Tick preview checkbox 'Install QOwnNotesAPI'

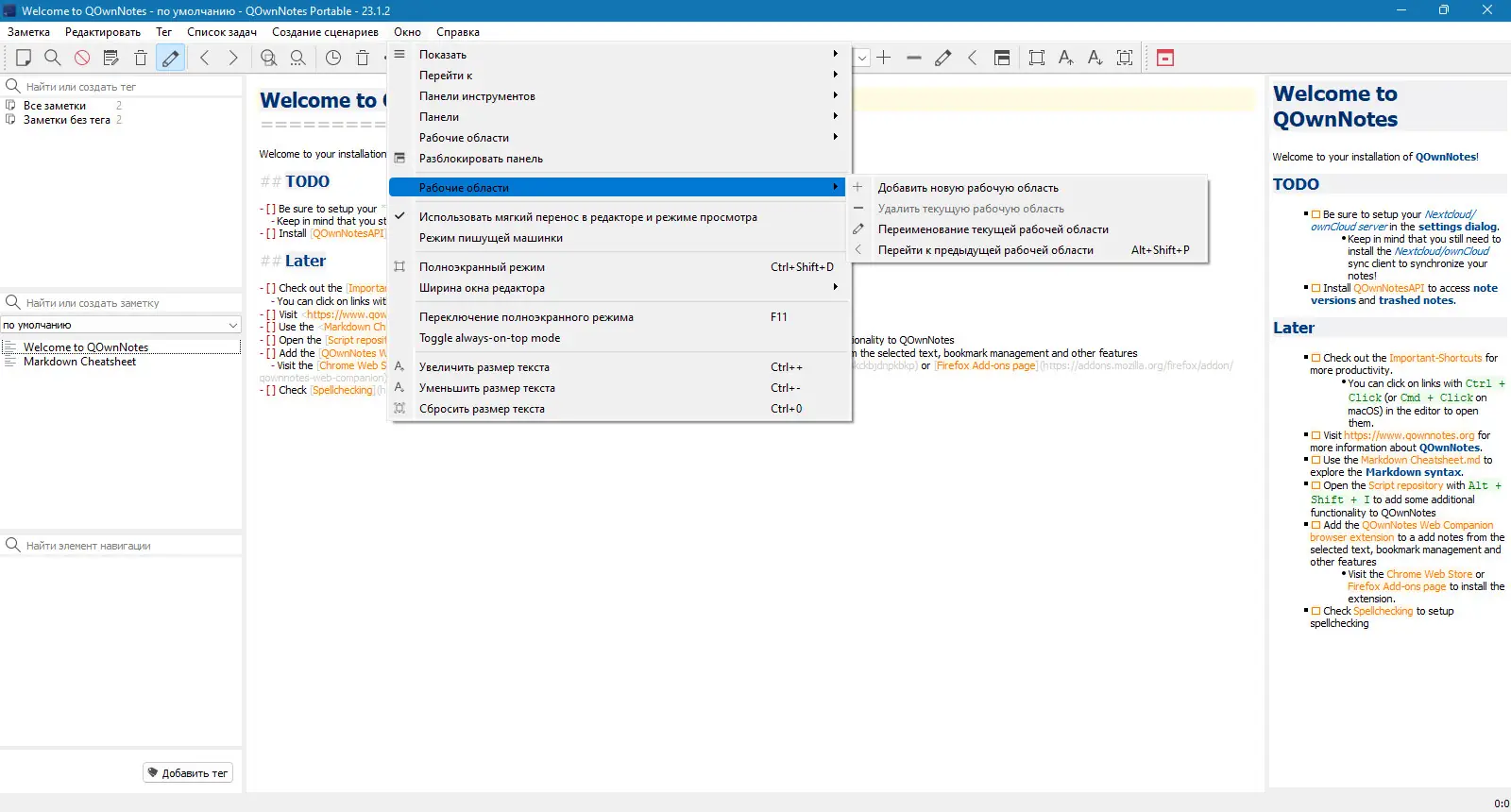(x=1316, y=288)
